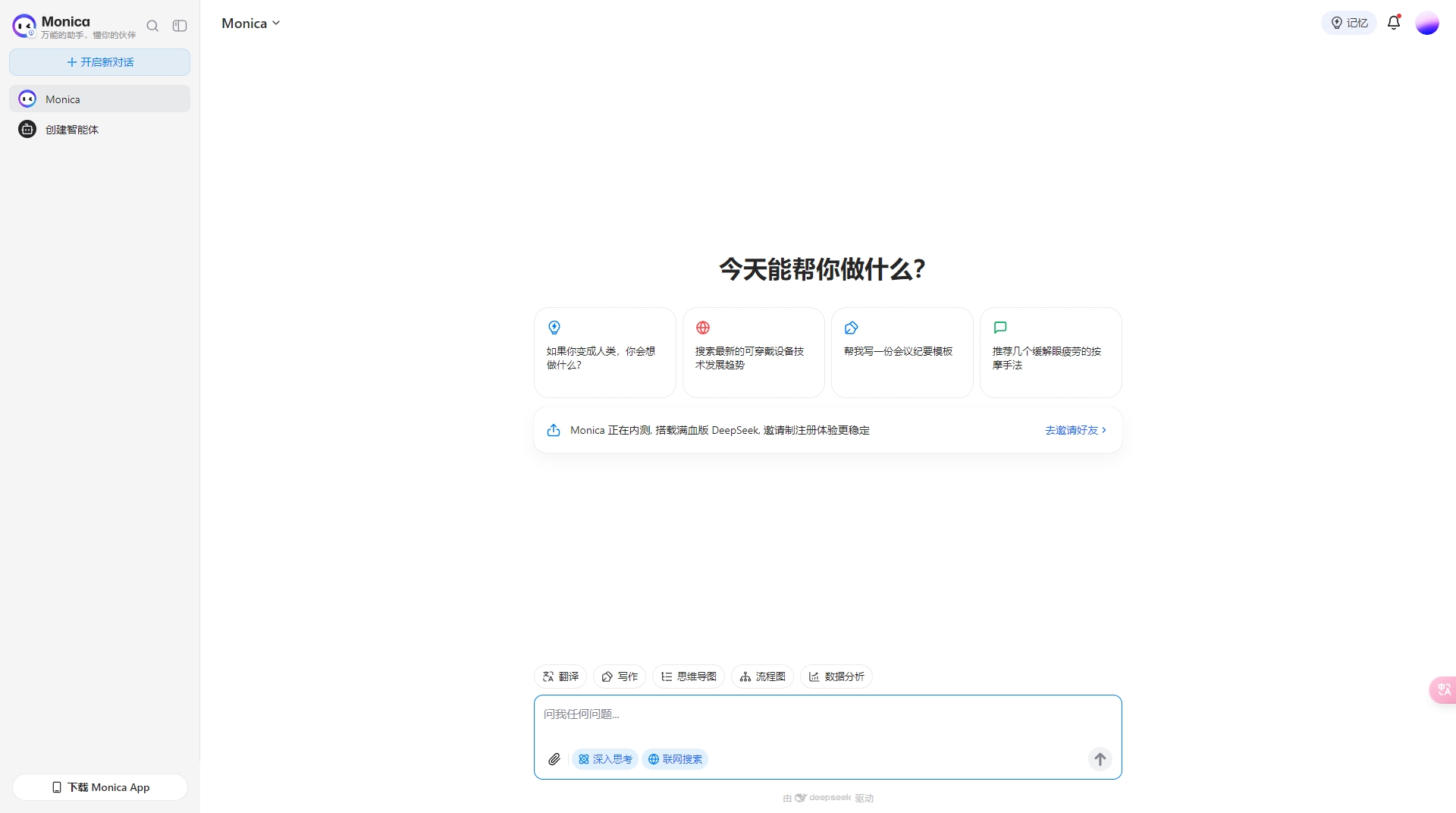The height and width of the screenshot is (813, 1456).
Task: Open 创建智能体 in the sidebar
Action: pos(99,130)
